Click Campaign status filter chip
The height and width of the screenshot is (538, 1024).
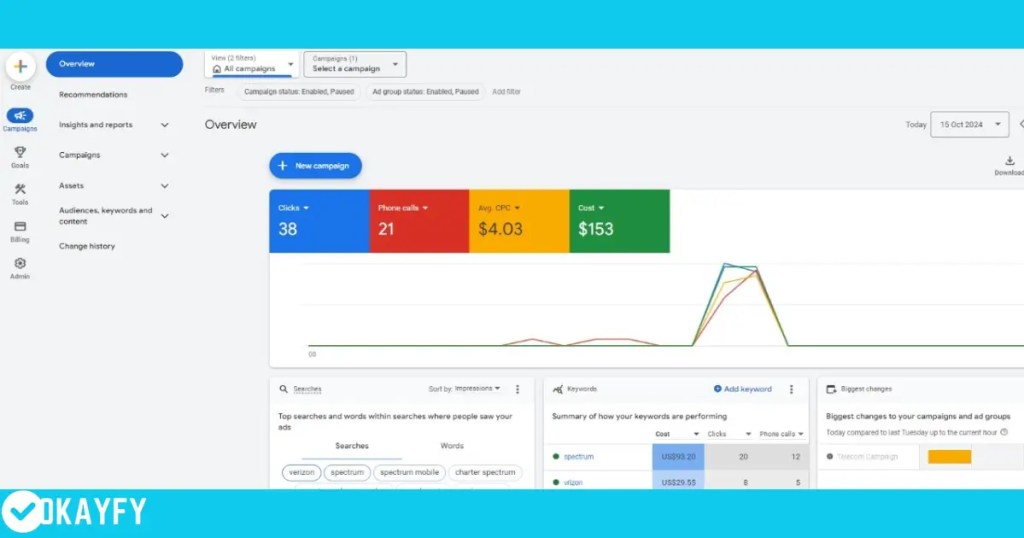point(299,92)
